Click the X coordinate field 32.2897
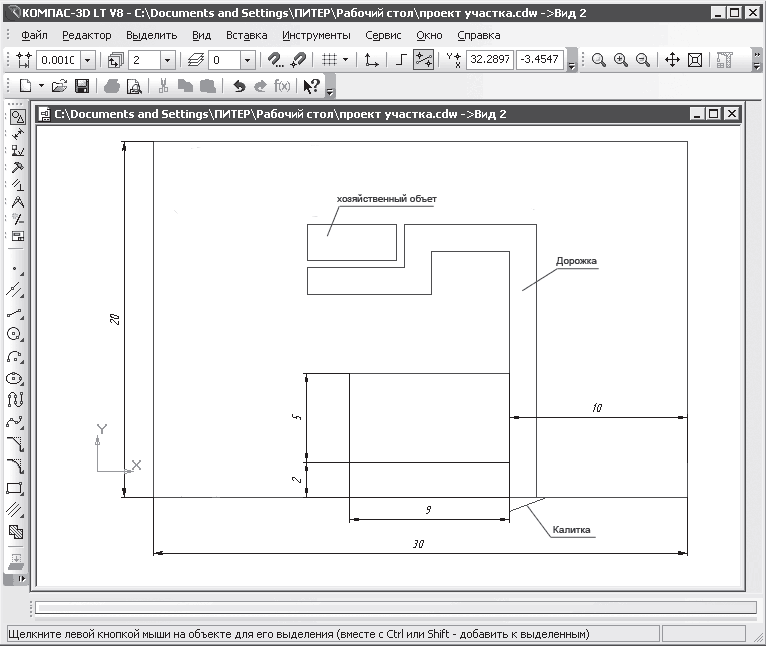The width and height of the screenshot is (766, 646). [x=490, y=60]
